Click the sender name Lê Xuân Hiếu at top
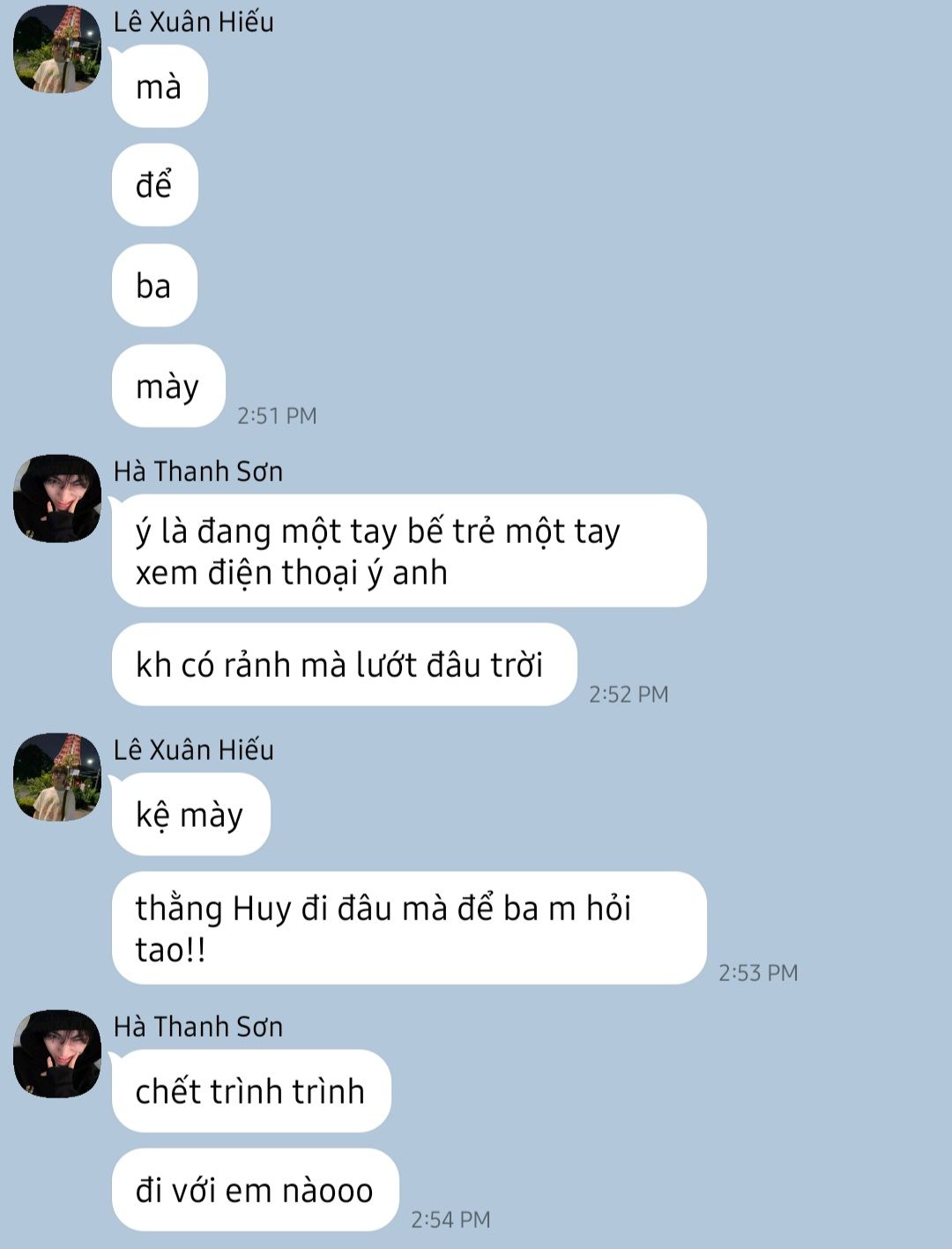The image size is (952, 1249). [194, 21]
